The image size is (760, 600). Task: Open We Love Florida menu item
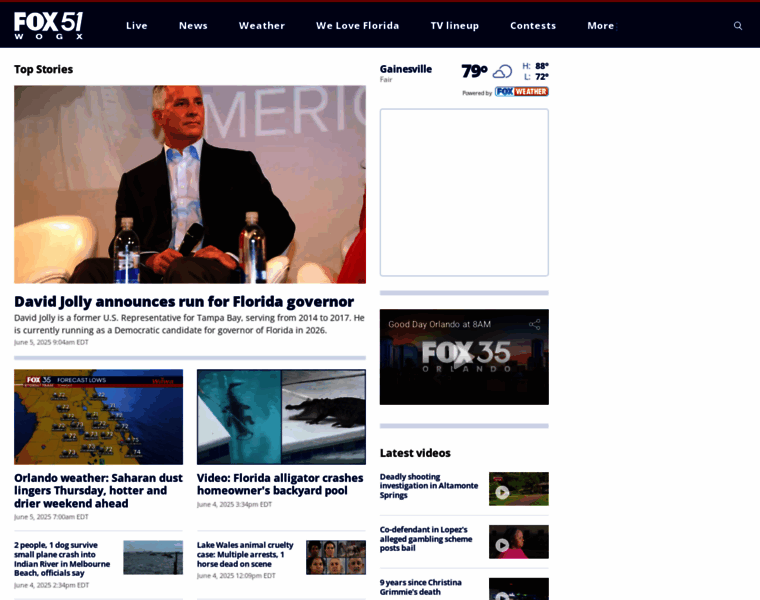358,26
